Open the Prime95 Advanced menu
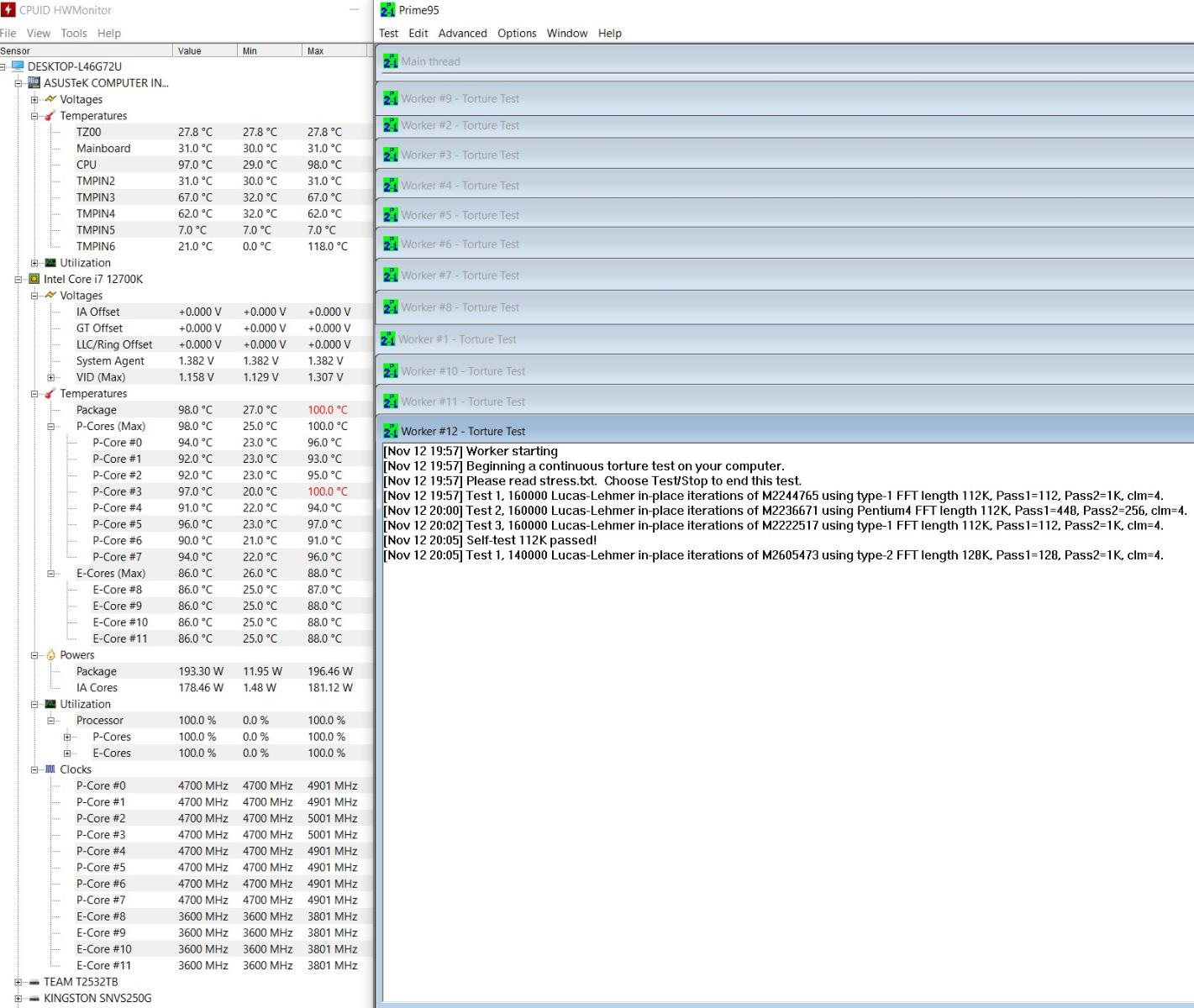 point(463,34)
